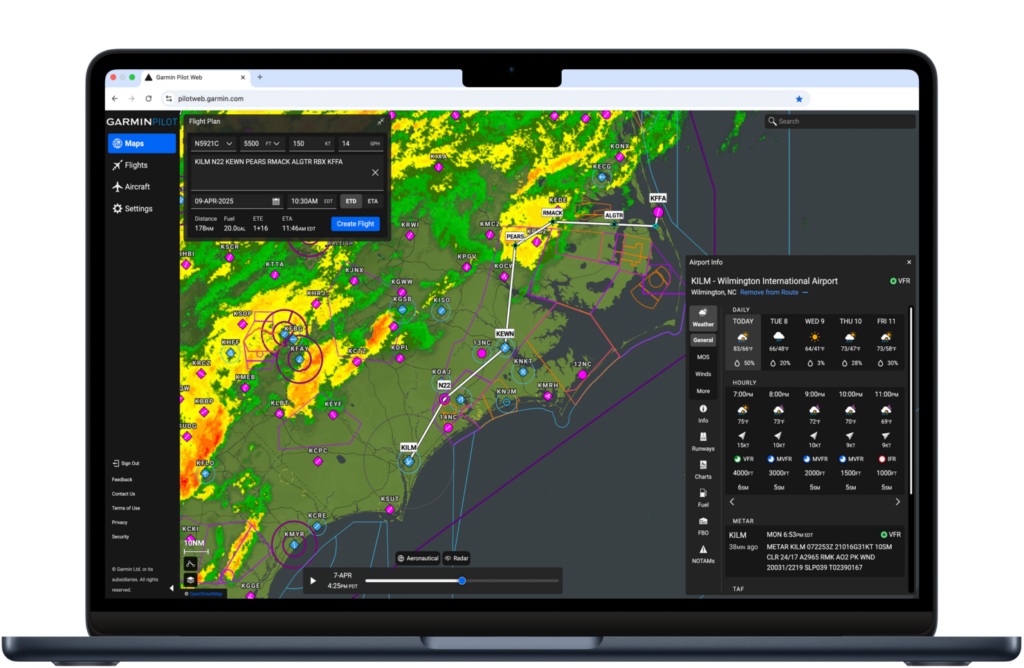Viewport: 1024px width, 668px height.
Task: Open the FBO section in Airport Info
Action: click(x=703, y=526)
